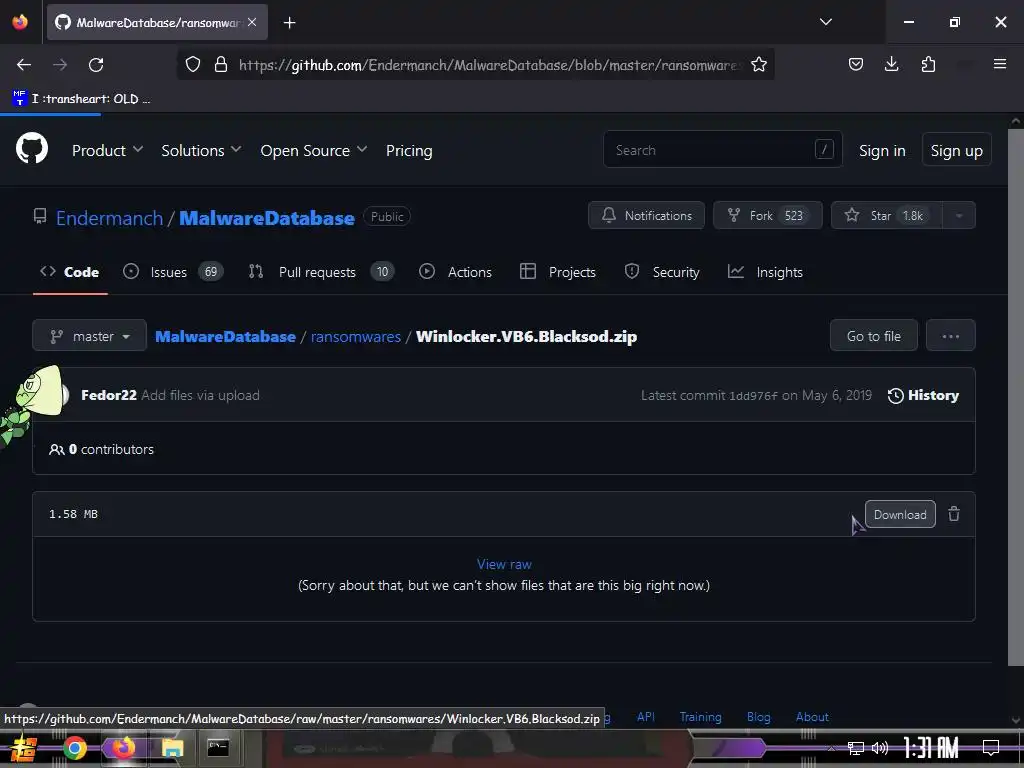Screen dimensions: 1024x768
Task: Open a new tab with plus button
Action: (x=289, y=23)
